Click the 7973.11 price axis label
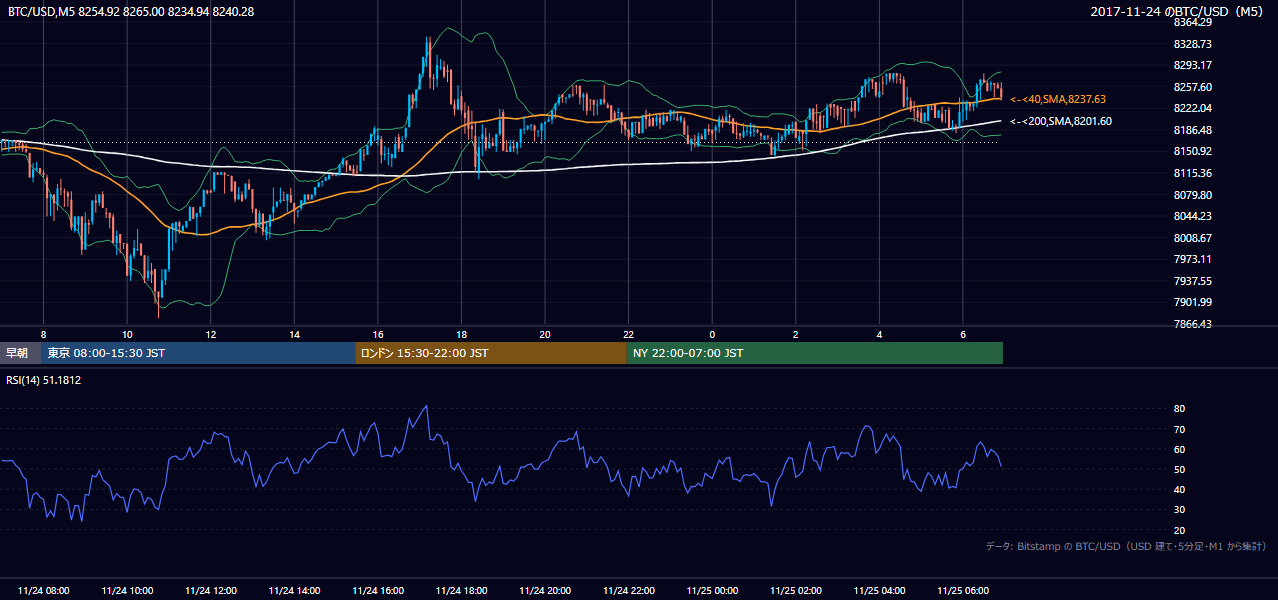This screenshot has width=1278, height=600. pyautogui.click(x=1192, y=259)
